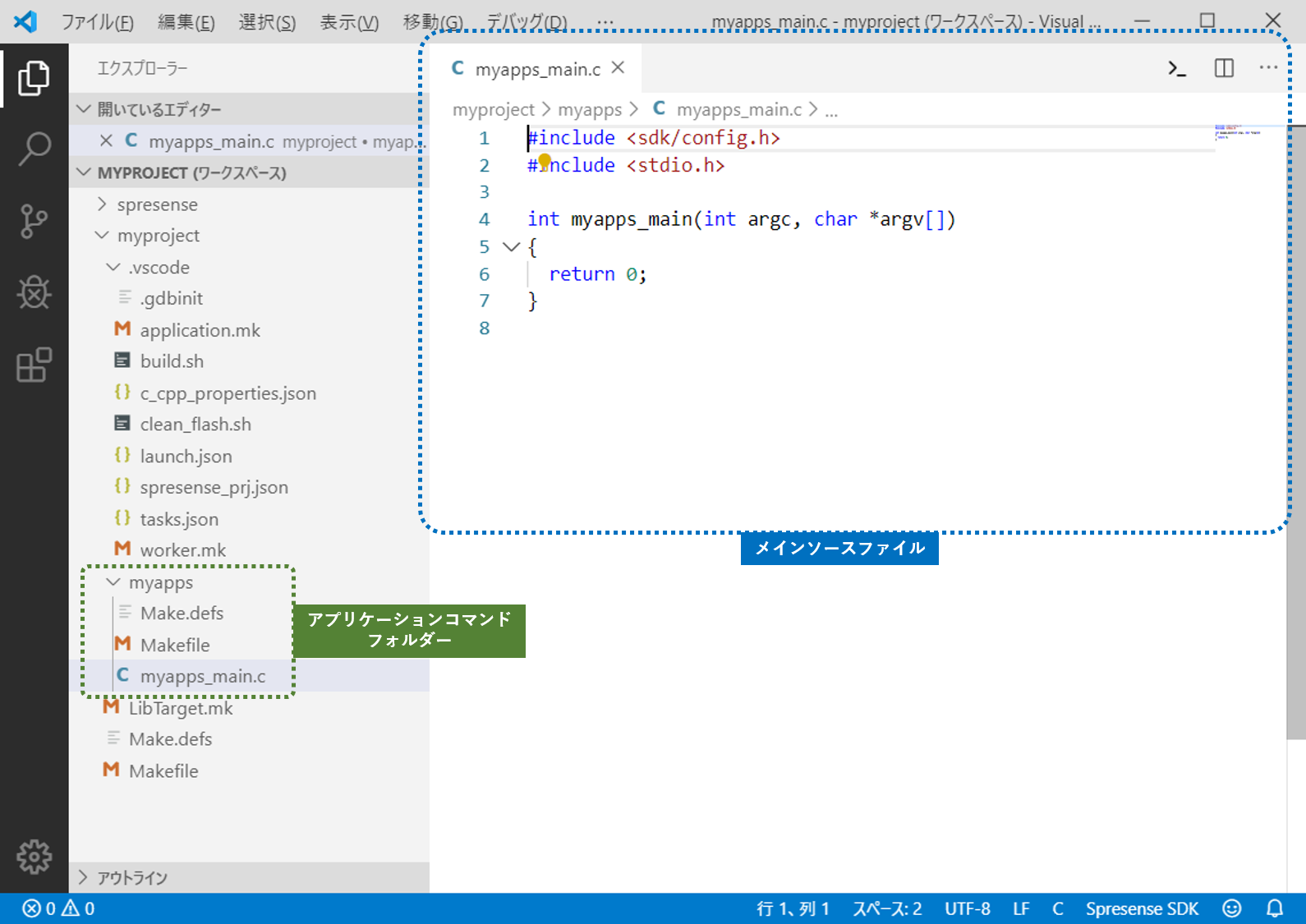Open the Source Control view
Screen dimensions: 1306x924
point(34,221)
